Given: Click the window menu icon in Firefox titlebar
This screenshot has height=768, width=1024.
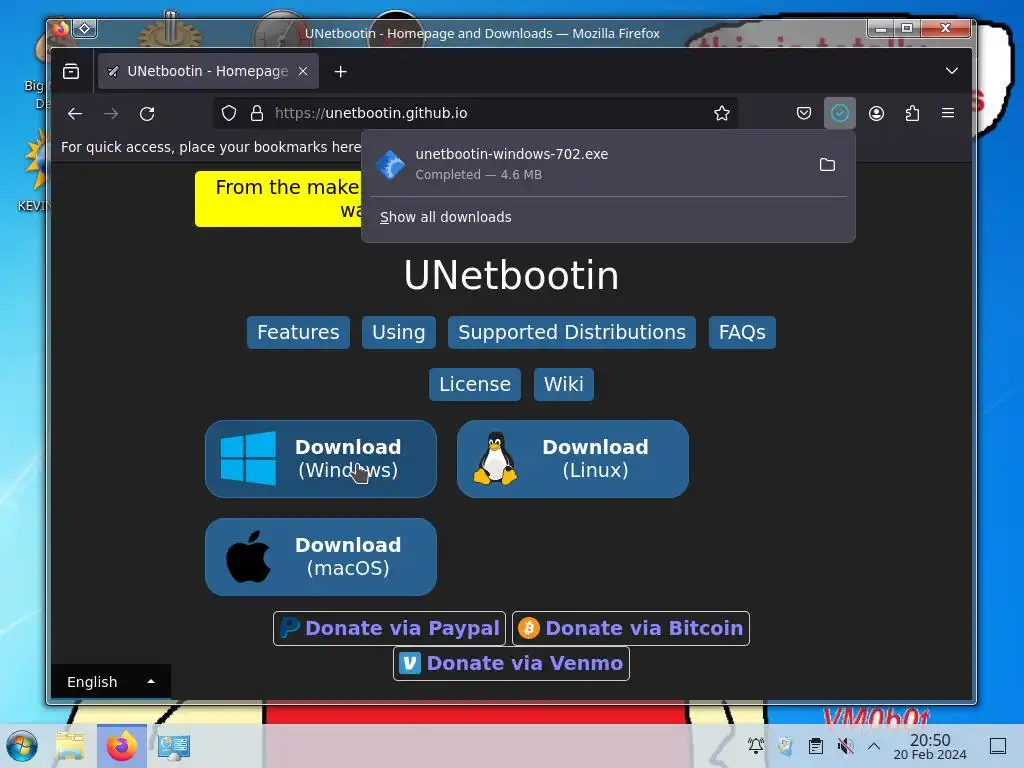Looking at the screenshot, I should (85, 28).
